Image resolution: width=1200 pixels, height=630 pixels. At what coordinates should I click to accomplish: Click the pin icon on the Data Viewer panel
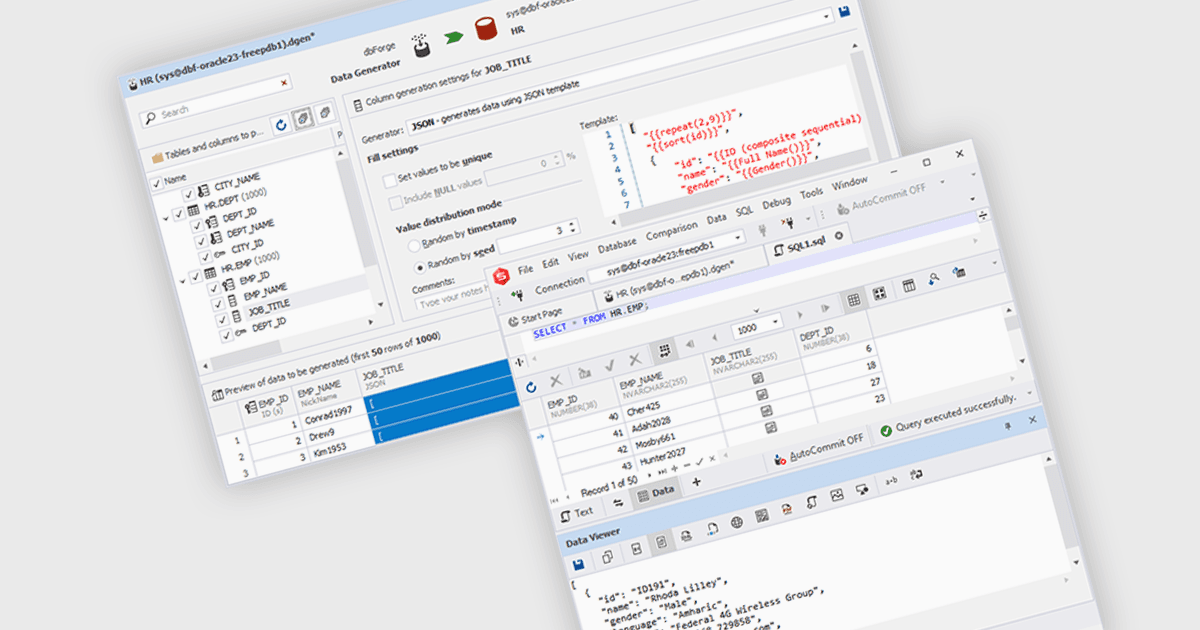click(x=1006, y=427)
